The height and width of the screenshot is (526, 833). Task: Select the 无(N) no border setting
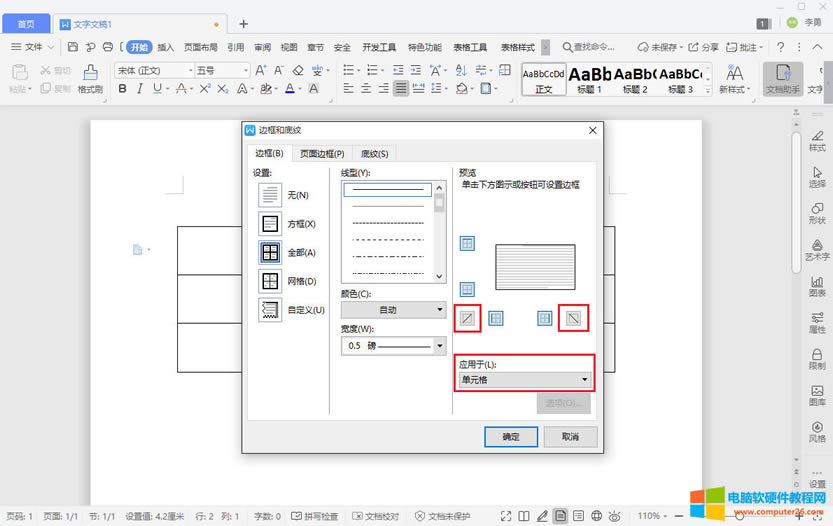[x=270, y=195]
